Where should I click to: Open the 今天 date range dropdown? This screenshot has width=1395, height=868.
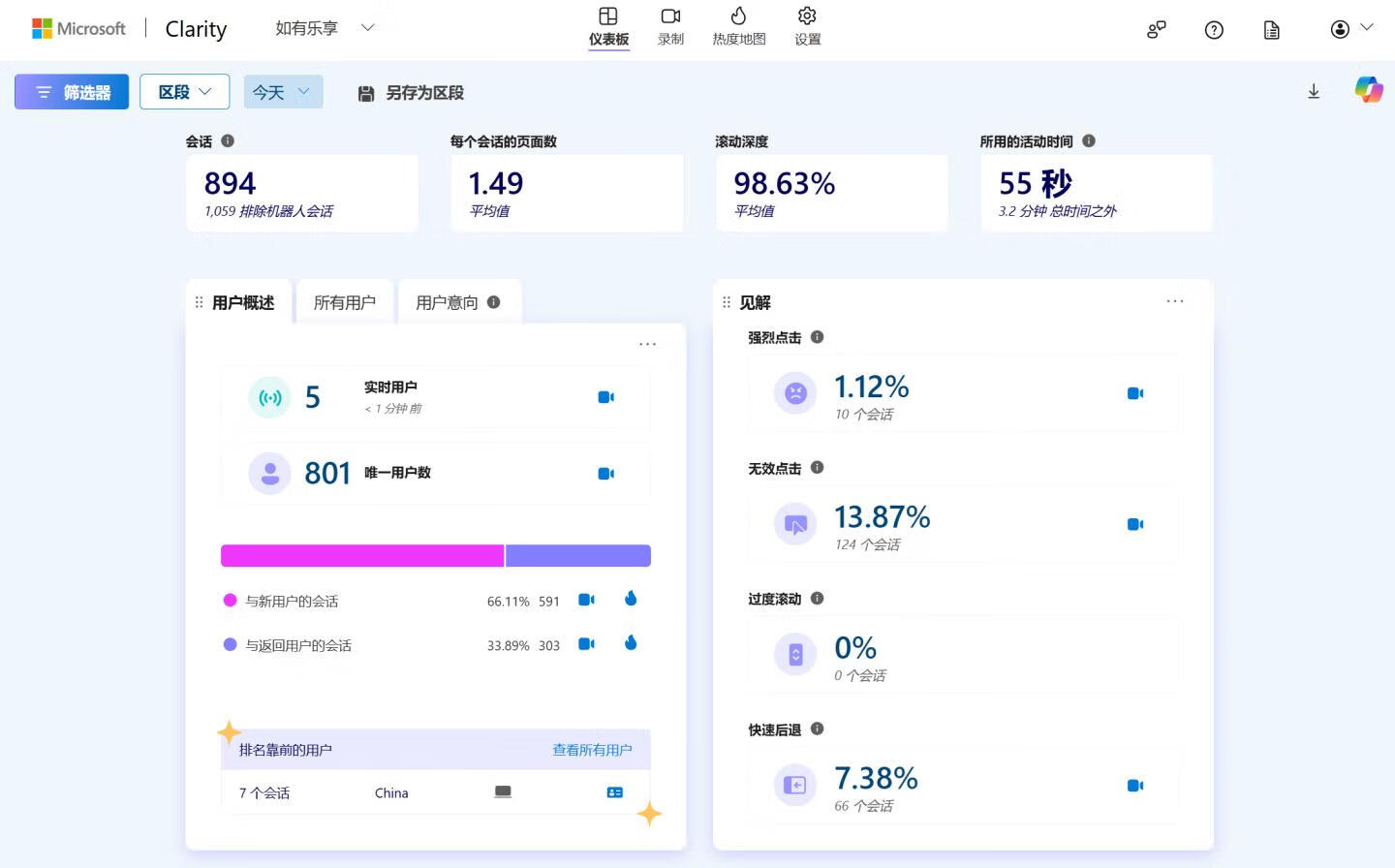[282, 92]
